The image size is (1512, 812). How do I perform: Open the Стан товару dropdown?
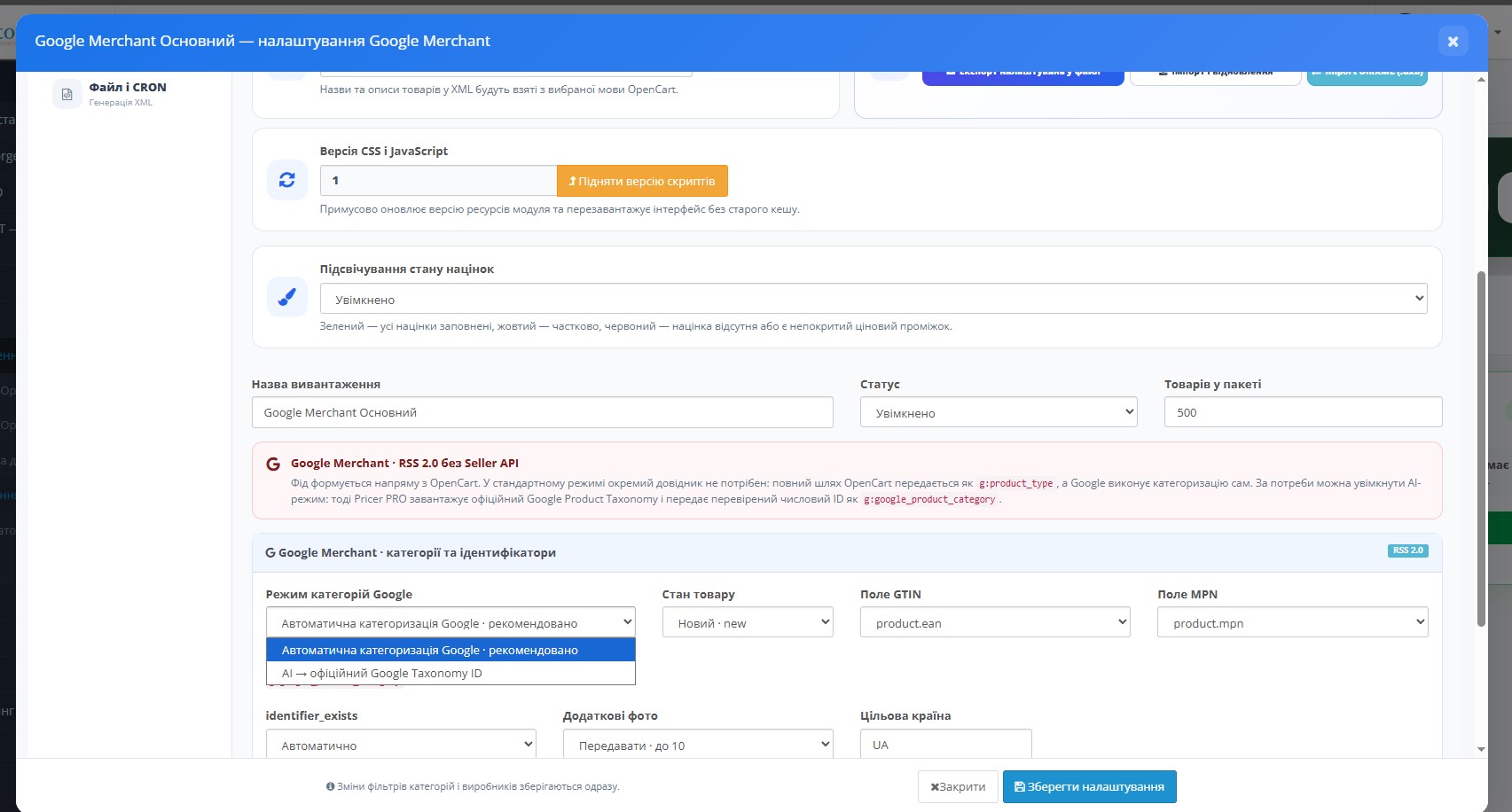pos(748,622)
